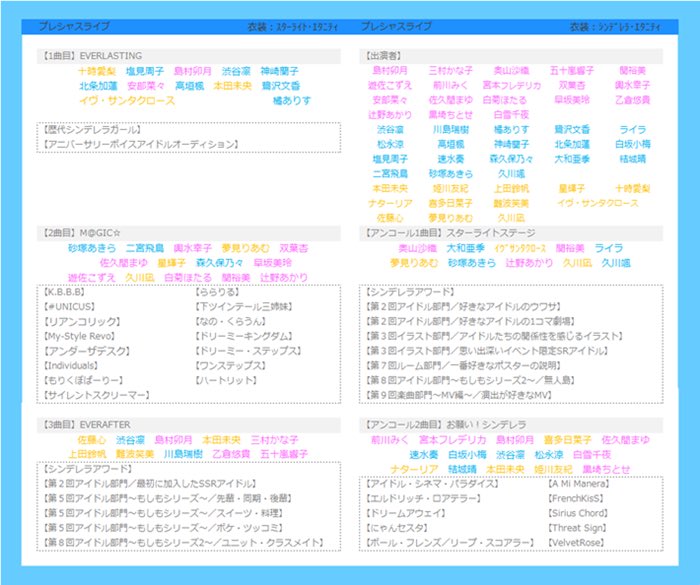700x585 pixels.
Task: Select the 【K.B.B.B】 unit entry
Action: point(64,292)
